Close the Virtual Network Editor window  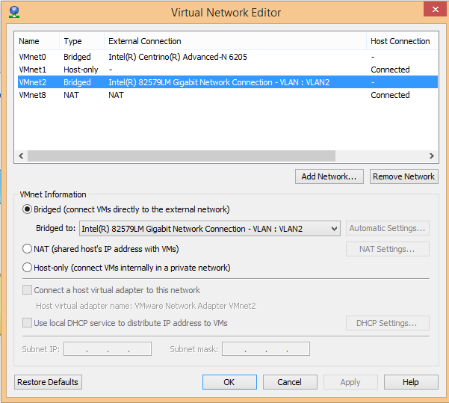435,9
